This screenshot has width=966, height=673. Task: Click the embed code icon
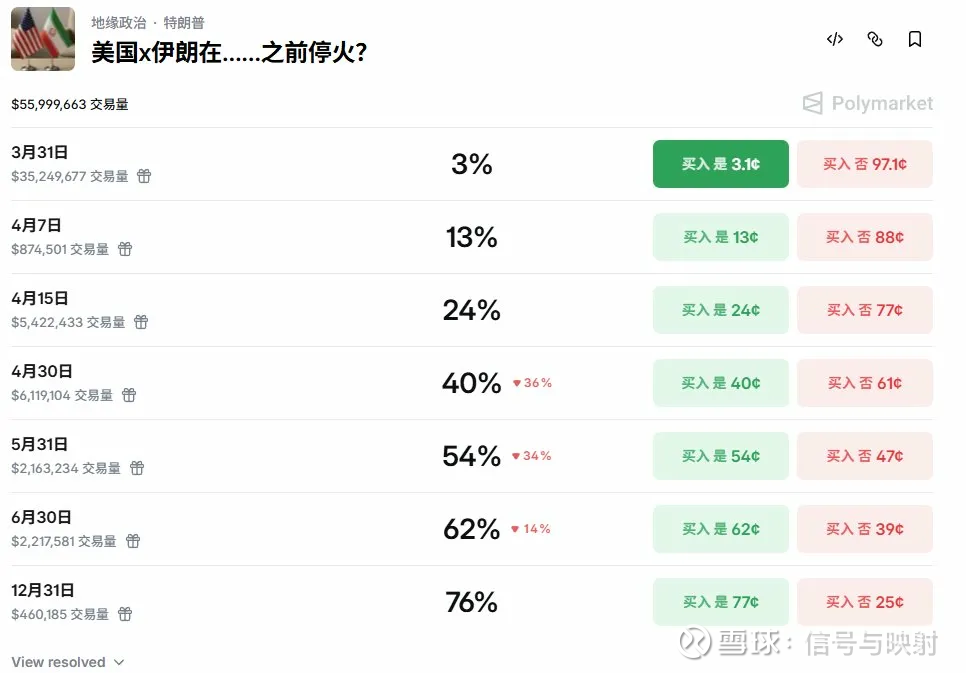coord(835,39)
